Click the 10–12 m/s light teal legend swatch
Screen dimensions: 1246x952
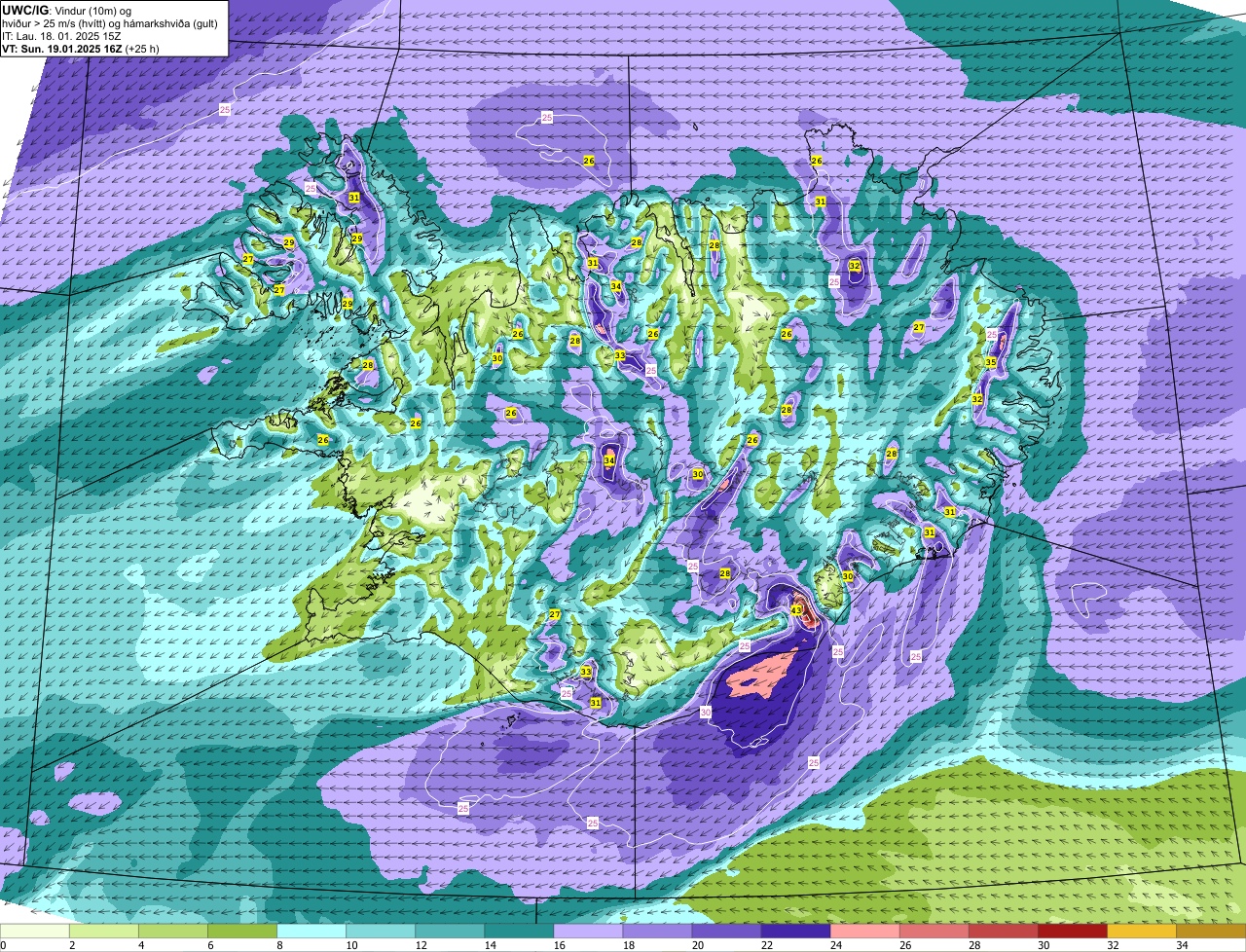pos(381,932)
